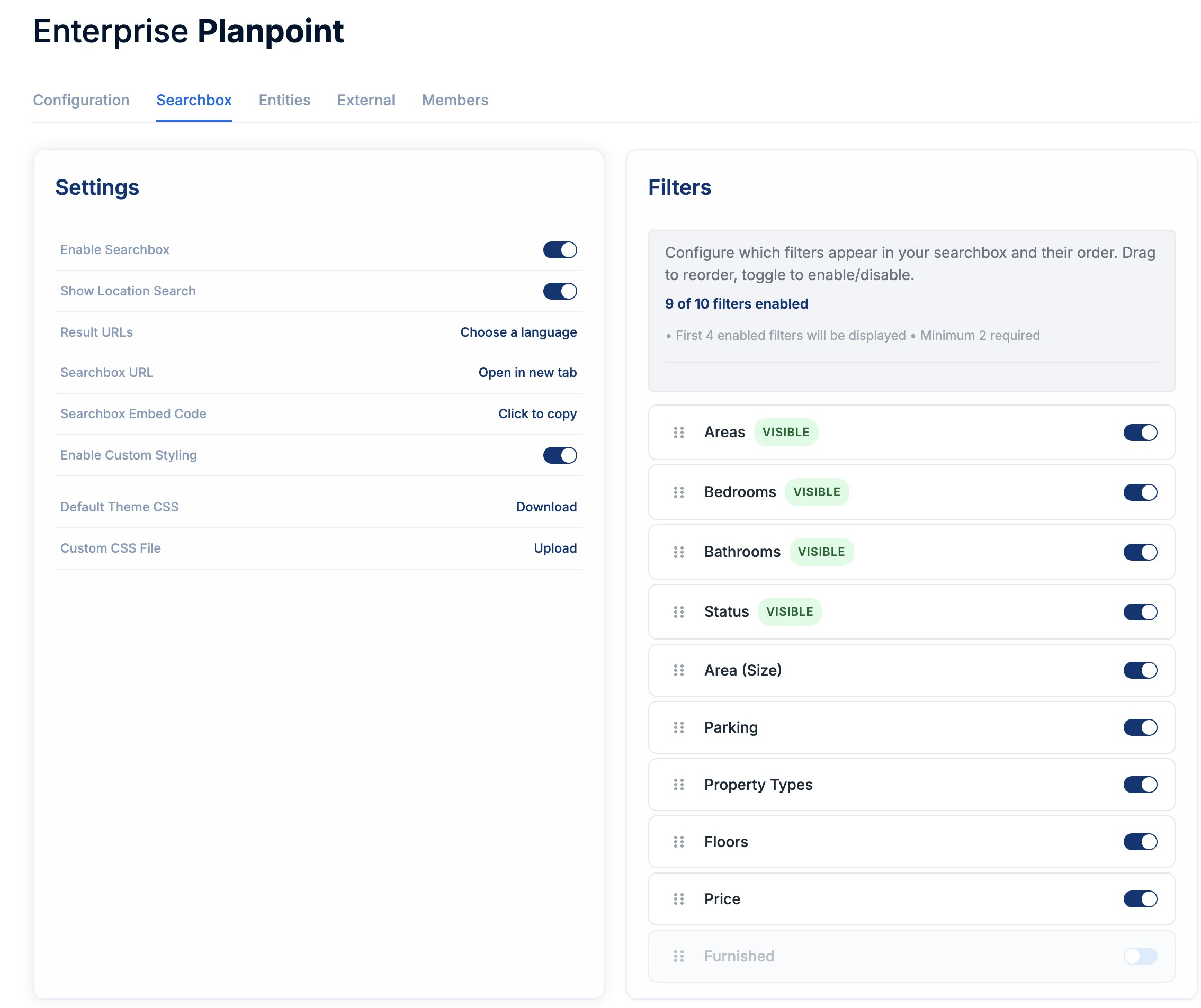1201x1008 pixels.
Task: Click Open in new tab link
Action: 527,372
